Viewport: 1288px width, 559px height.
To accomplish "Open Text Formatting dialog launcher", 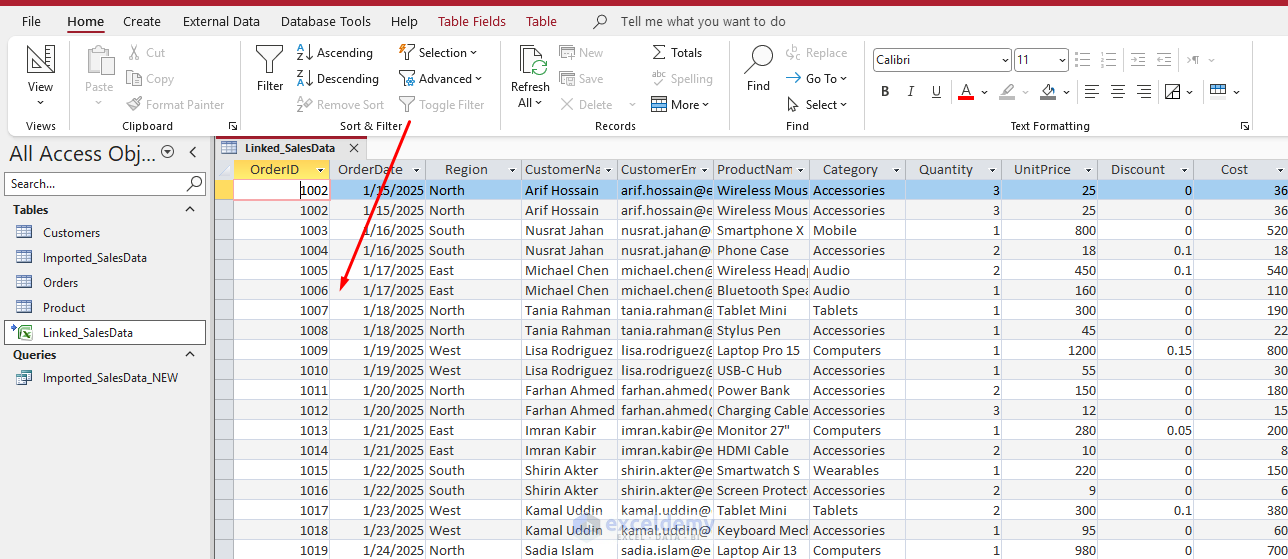I will (1245, 126).
